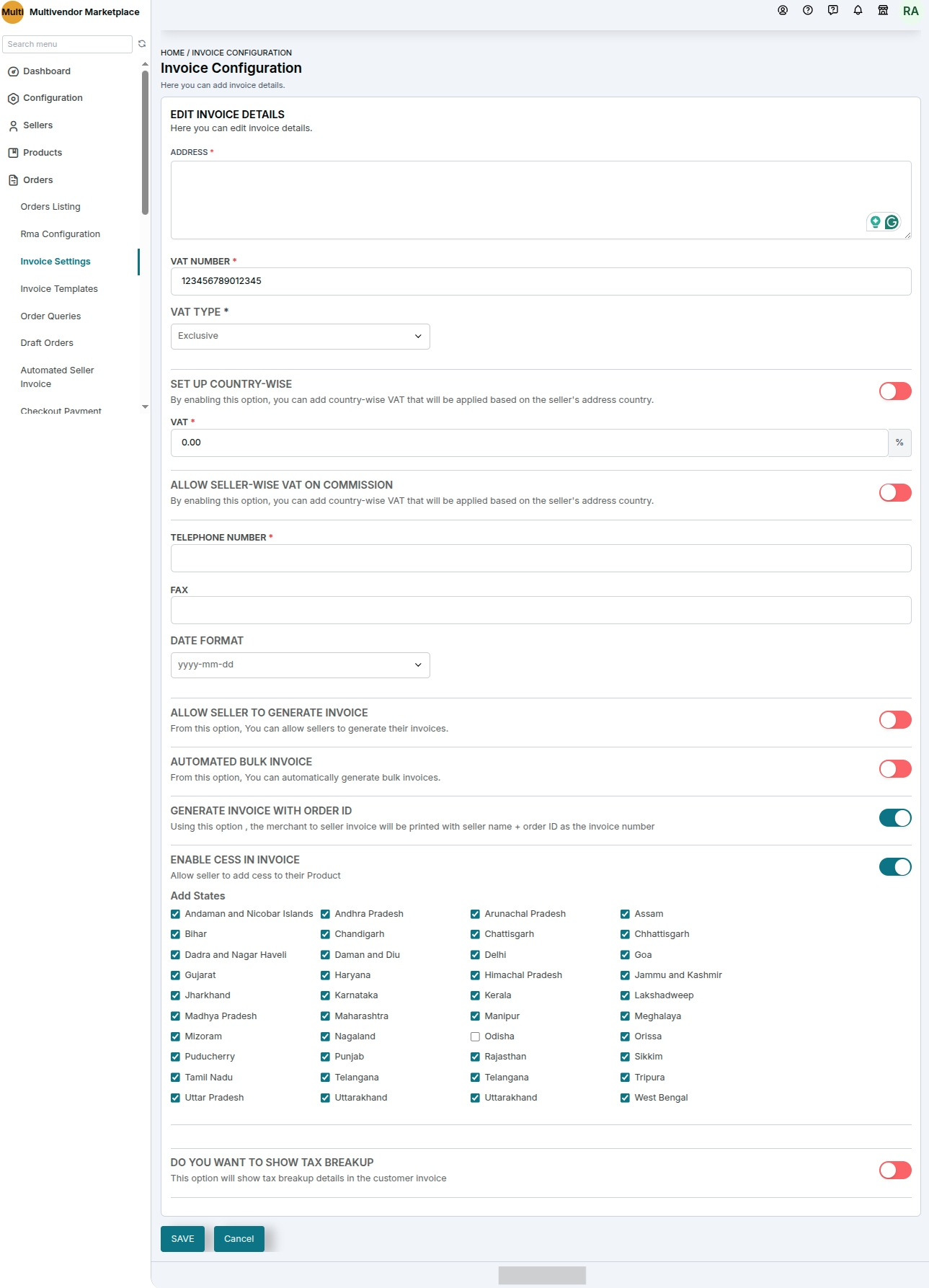
Task: Click the VAT percentage field
Action: 529,443
